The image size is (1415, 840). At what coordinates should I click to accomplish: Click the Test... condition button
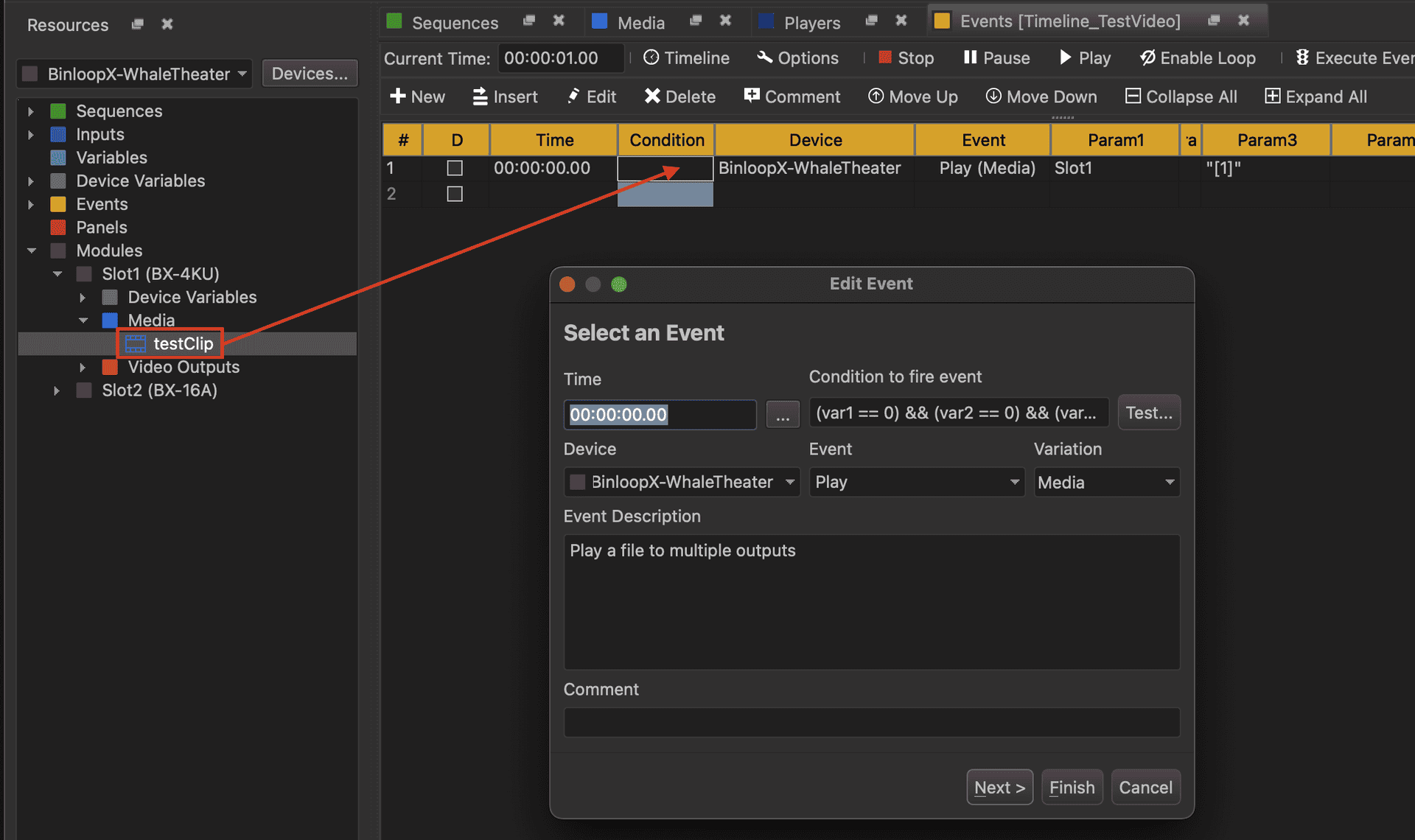pyautogui.click(x=1148, y=413)
